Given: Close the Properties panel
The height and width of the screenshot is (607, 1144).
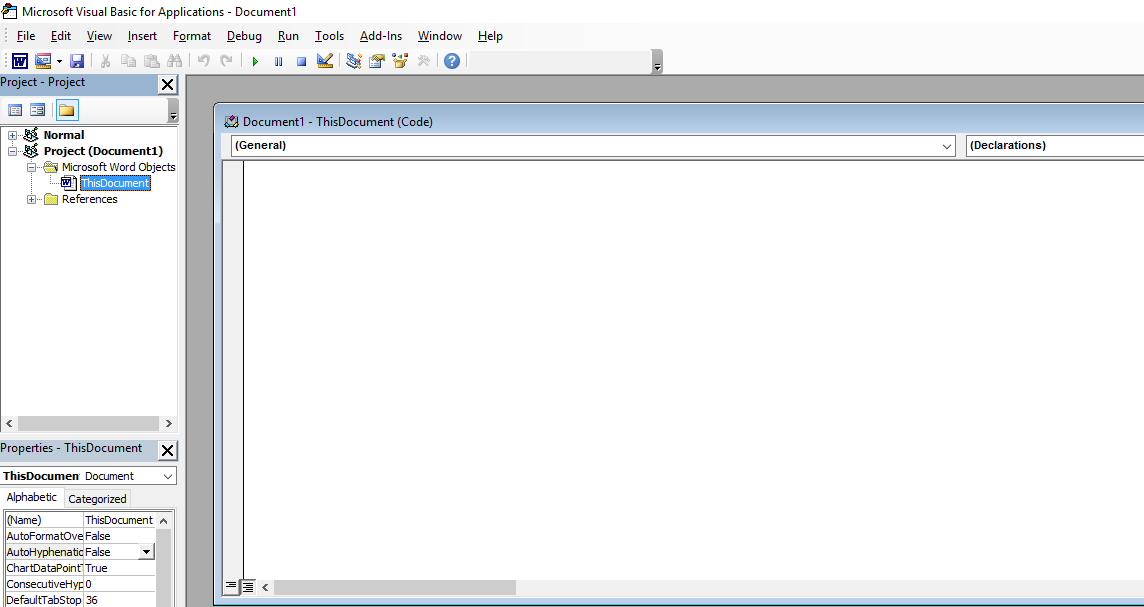Looking at the screenshot, I should coord(168,450).
